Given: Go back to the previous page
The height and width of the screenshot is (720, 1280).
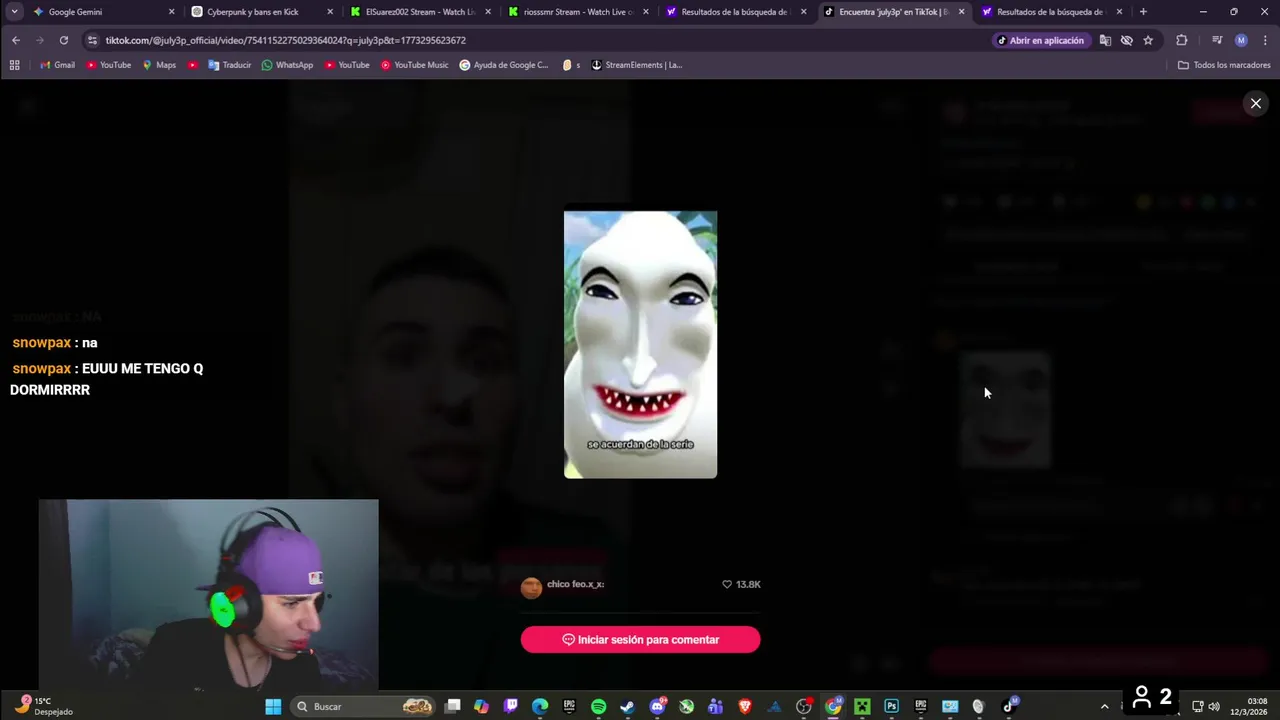Looking at the screenshot, I should 16,40.
